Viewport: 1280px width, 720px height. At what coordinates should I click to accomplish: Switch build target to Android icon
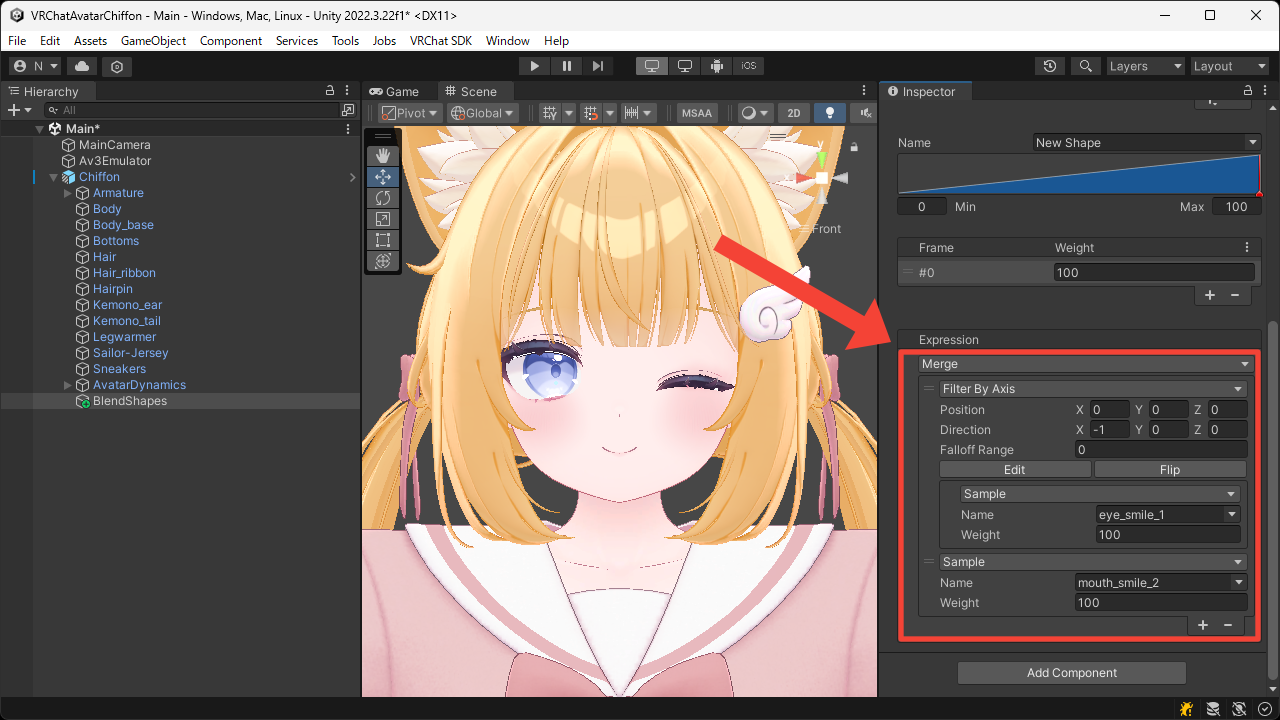coord(717,66)
